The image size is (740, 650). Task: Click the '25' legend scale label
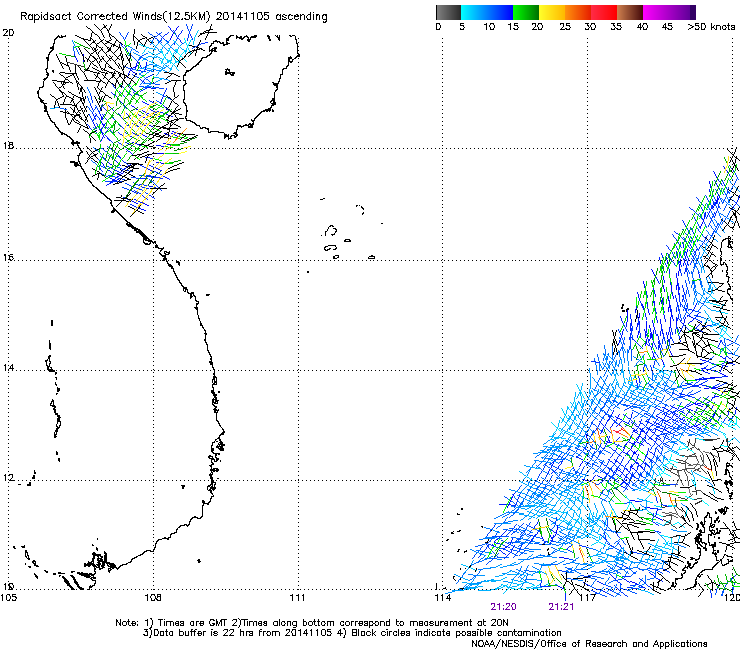pyautogui.click(x=565, y=27)
